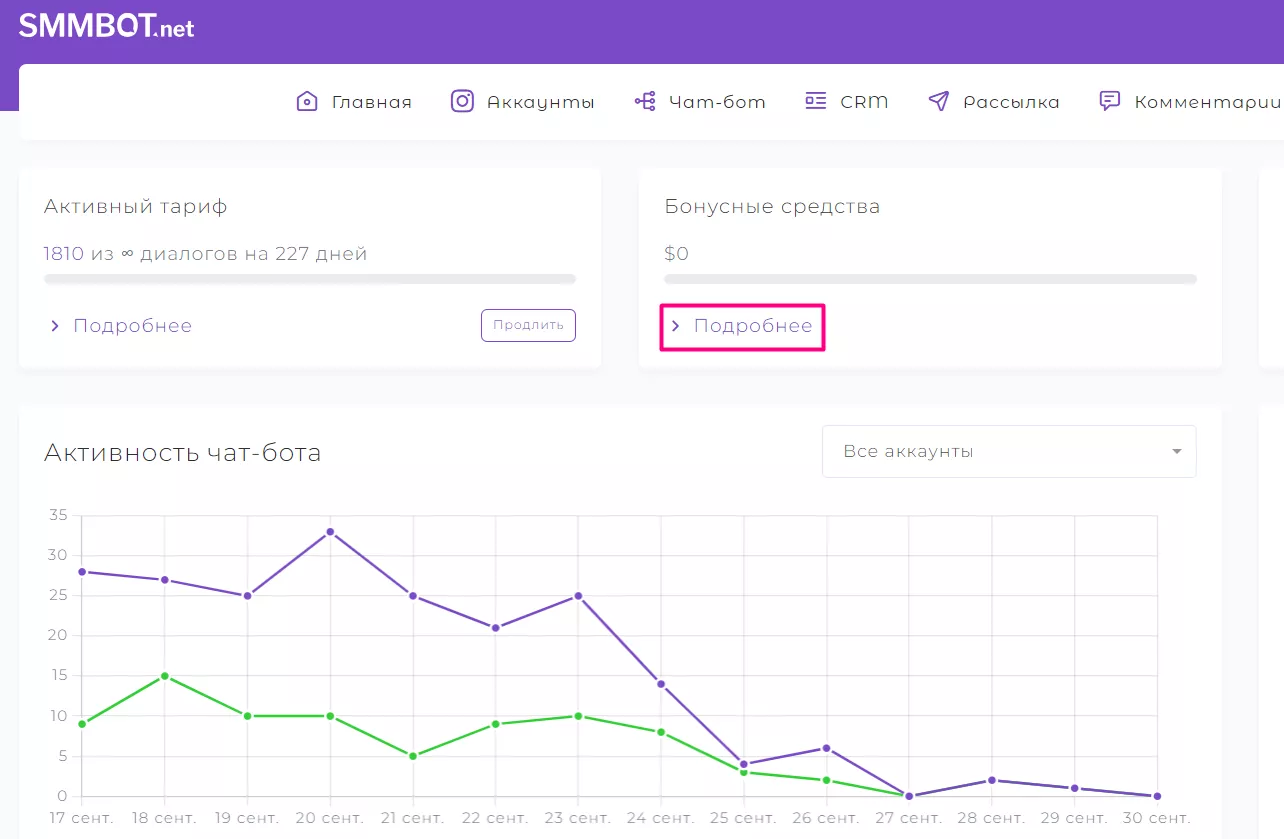The height and width of the screenshot is (839, 1284).
Task: Click the purple chart point at 17 сент.
Action: point(82,572)
